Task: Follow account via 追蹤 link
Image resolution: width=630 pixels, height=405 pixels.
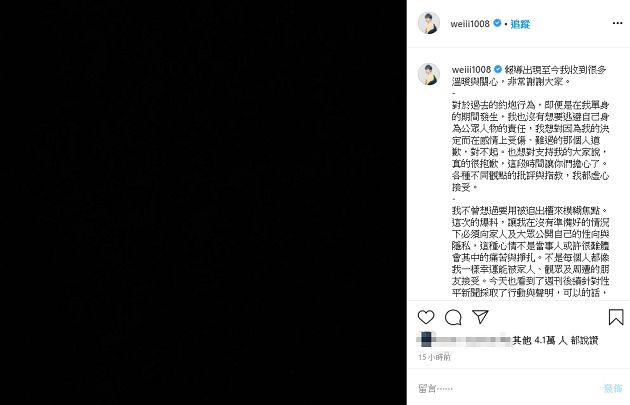Action: click(520, 24)
